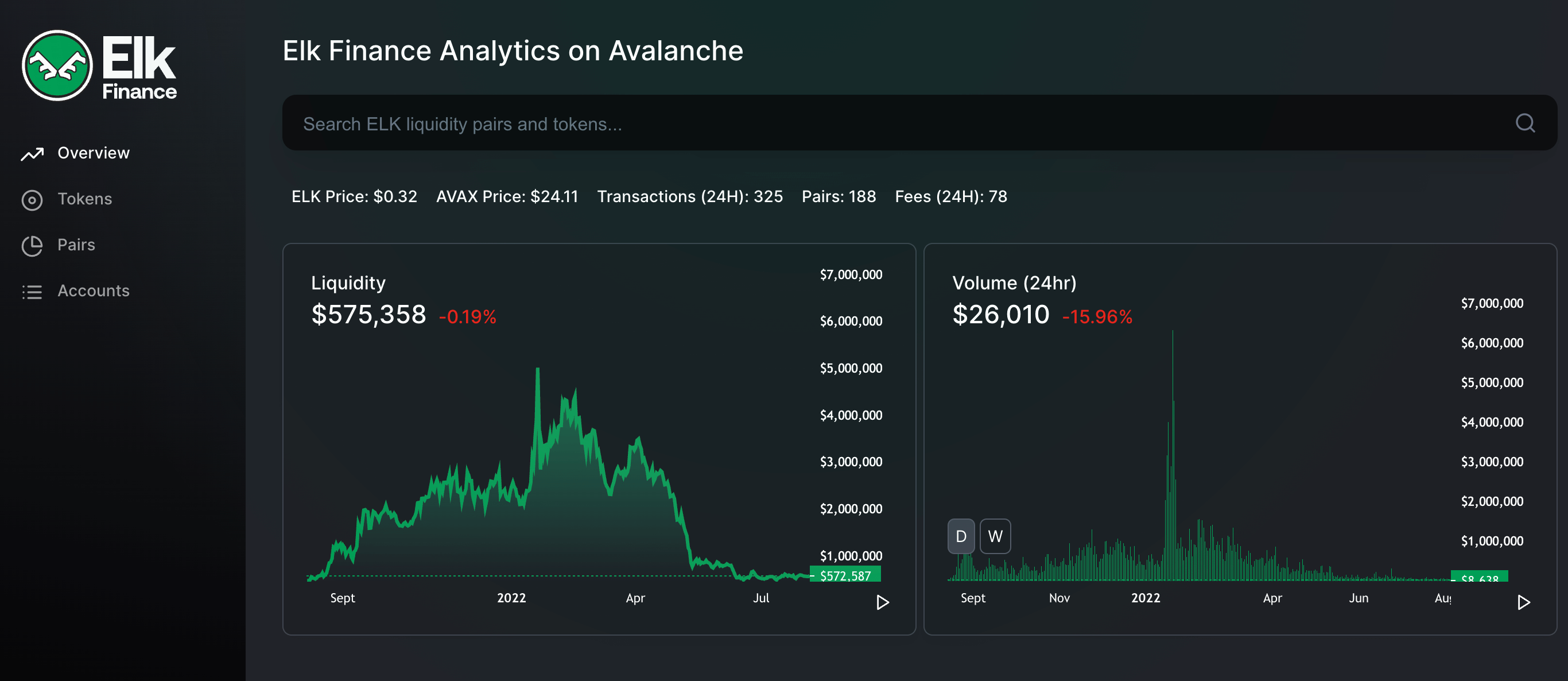The height and width of the screenshot is (681, 1568).
Task: Click the $4,000,000 label on Volume chart
Action: click(x=1492, y=422)
